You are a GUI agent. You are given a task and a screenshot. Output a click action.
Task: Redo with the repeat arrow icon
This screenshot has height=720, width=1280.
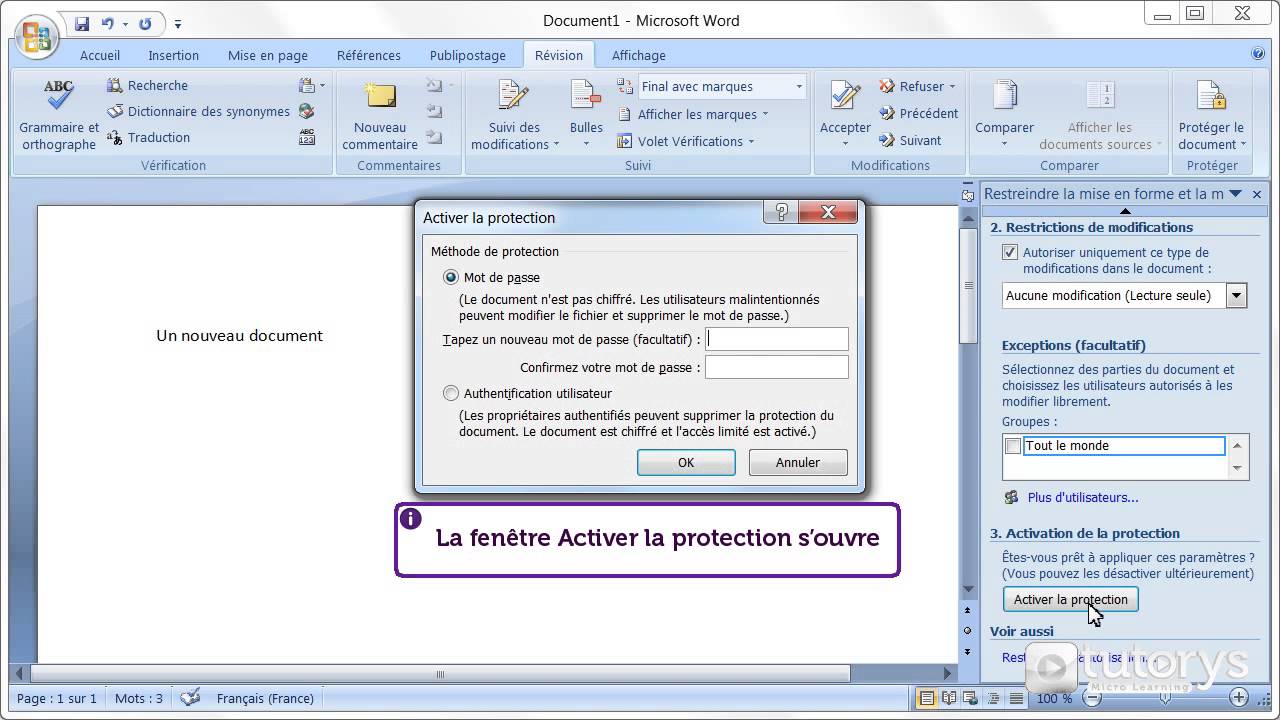(146, 23)
